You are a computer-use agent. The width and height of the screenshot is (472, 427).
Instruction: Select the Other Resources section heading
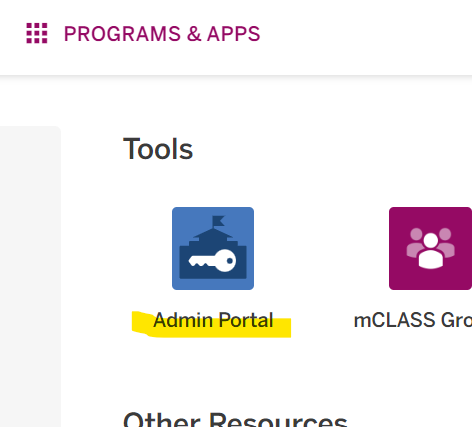[235, 420]
